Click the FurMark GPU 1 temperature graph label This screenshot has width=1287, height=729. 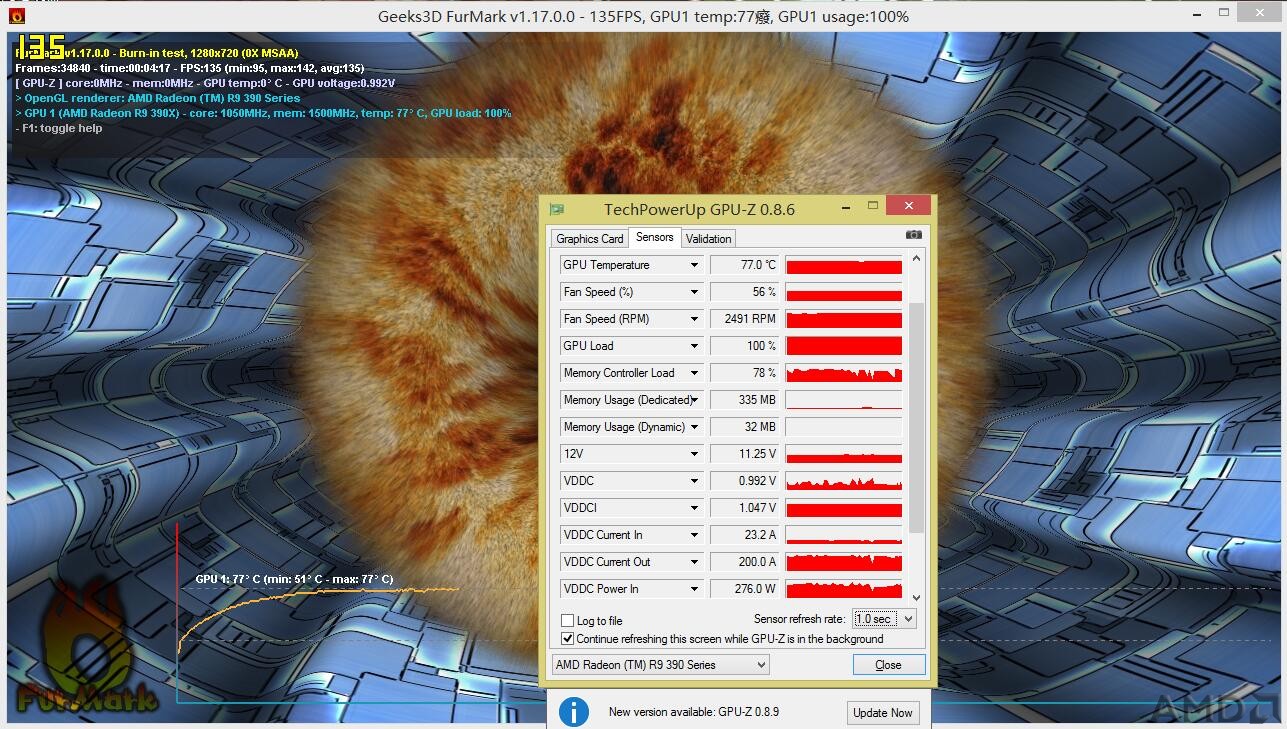pos(294,579)
